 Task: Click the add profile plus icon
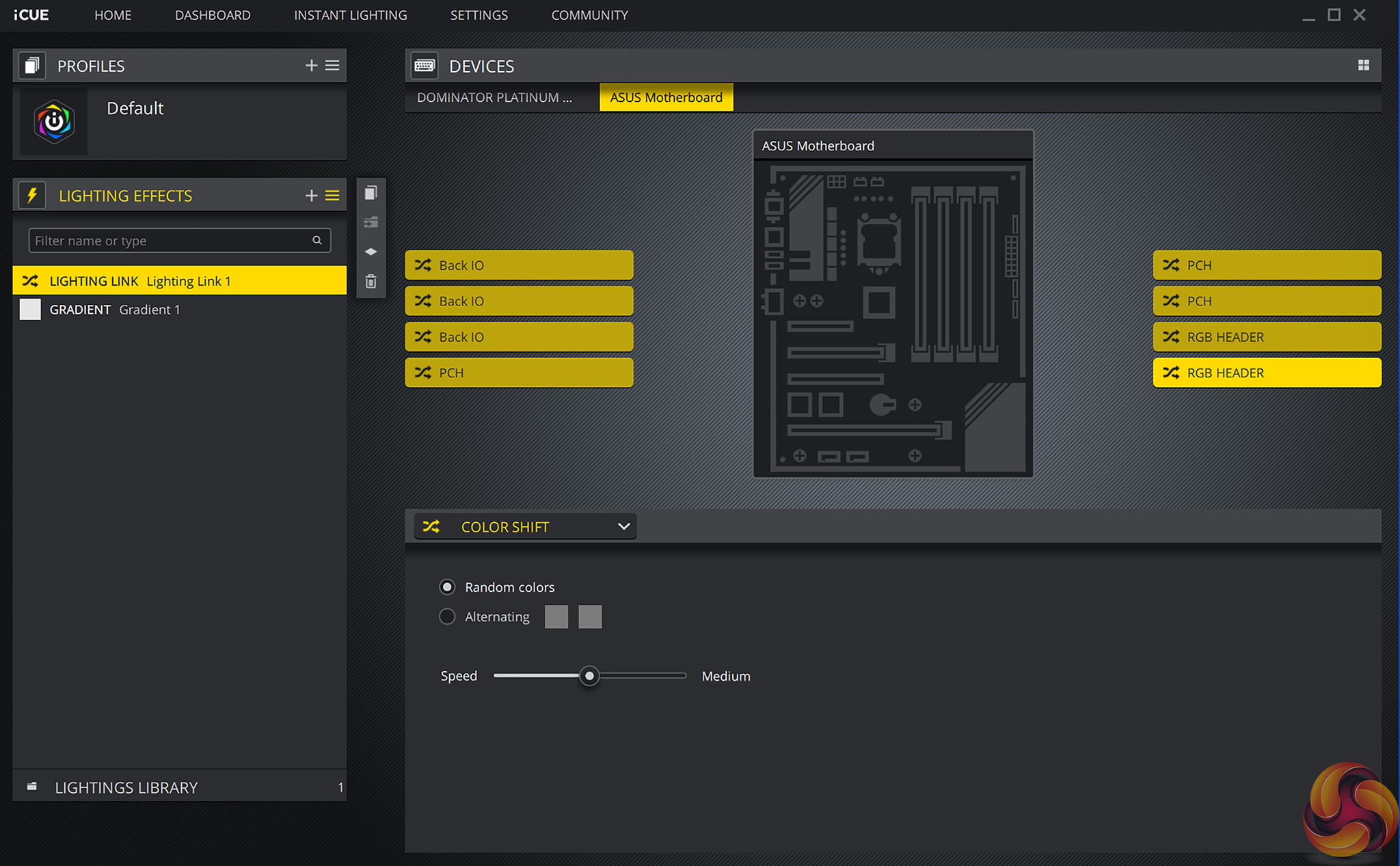[x=311, y=66]
